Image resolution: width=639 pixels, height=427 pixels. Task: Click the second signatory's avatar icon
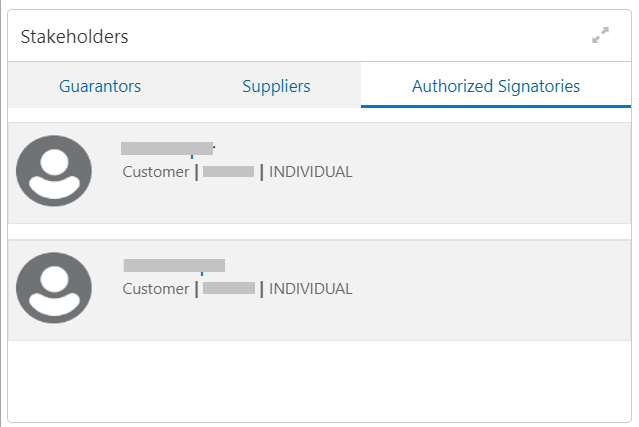click(54, 288)
